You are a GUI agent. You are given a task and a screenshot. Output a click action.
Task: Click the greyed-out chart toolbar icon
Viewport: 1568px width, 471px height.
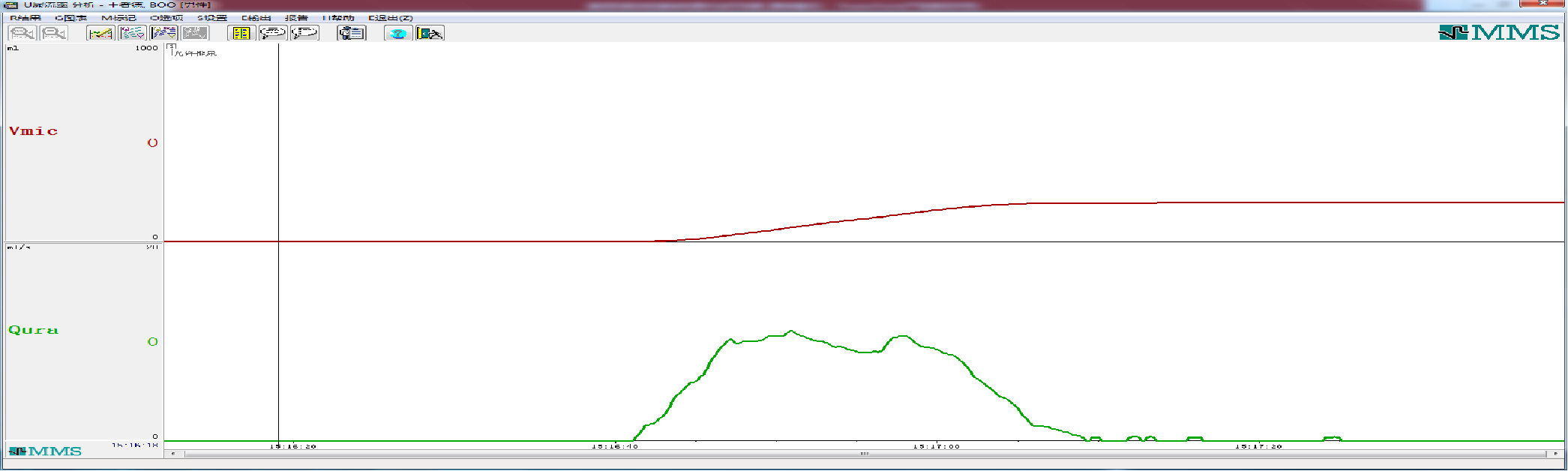(195, 33)
